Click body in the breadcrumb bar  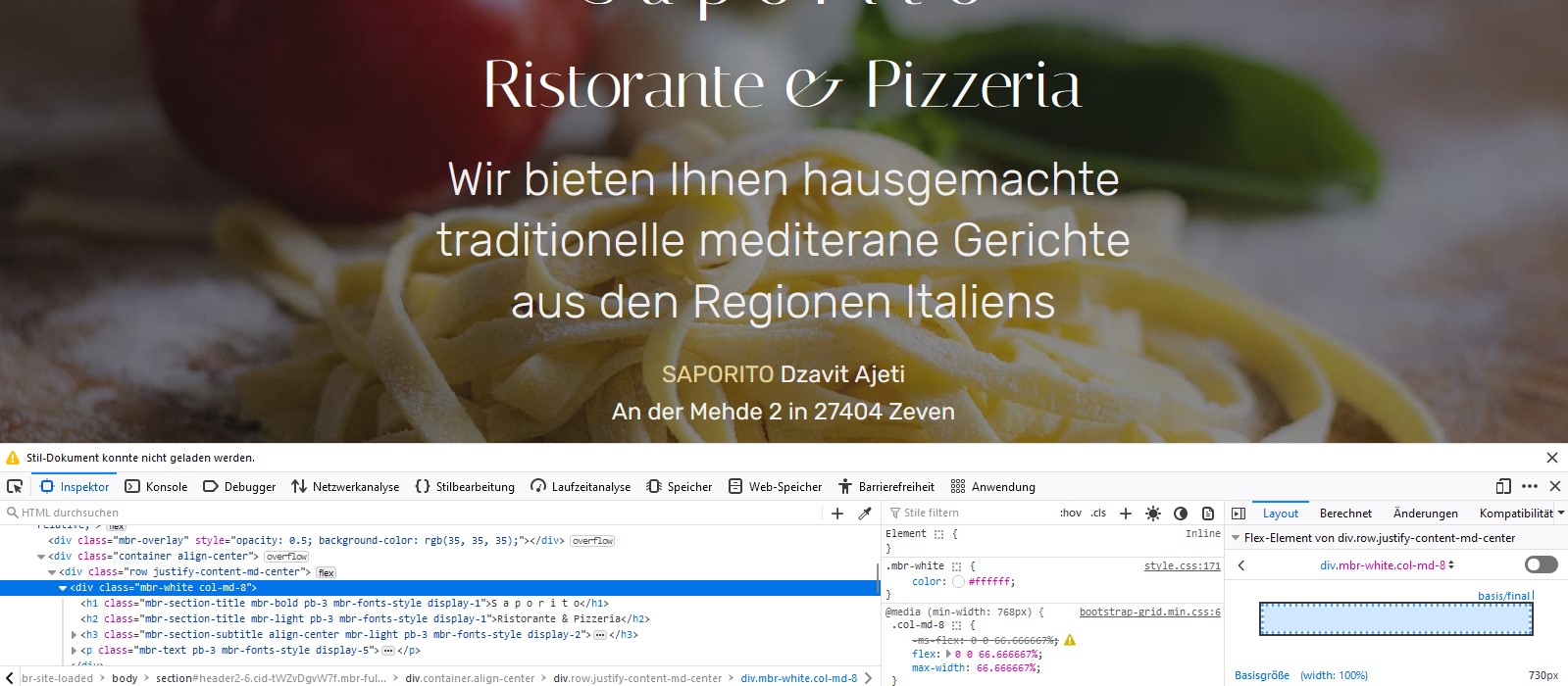tap(125, 678)
